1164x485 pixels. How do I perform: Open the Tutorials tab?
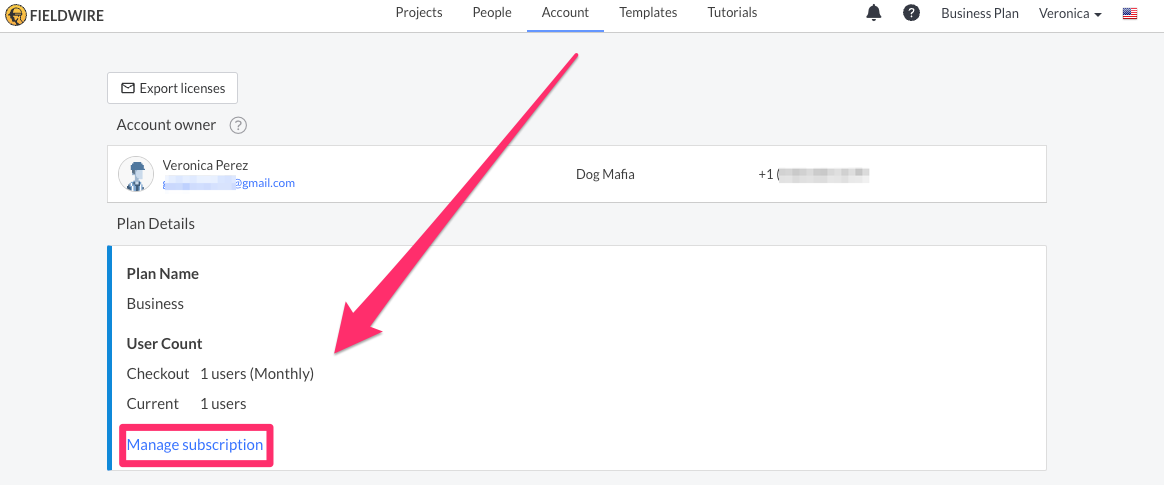(732, 13)
